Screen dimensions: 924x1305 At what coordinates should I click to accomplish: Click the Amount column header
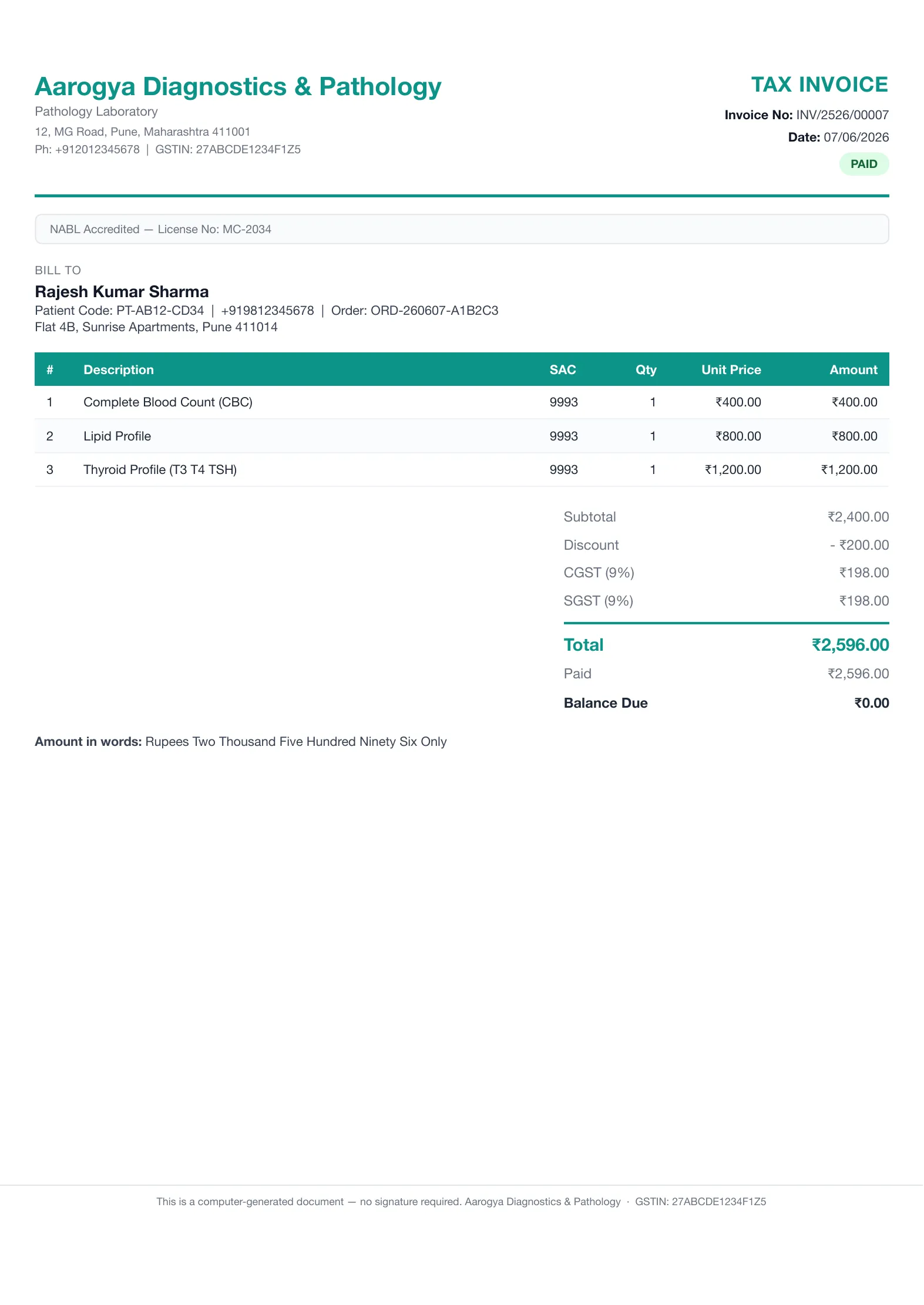click(x=854, y=370)
